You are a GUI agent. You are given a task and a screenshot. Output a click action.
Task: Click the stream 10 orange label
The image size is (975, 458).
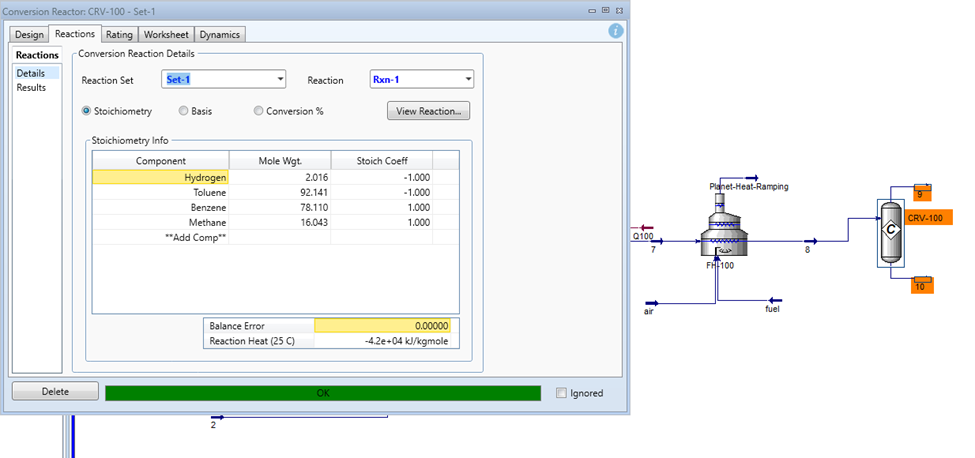point(922,286)
